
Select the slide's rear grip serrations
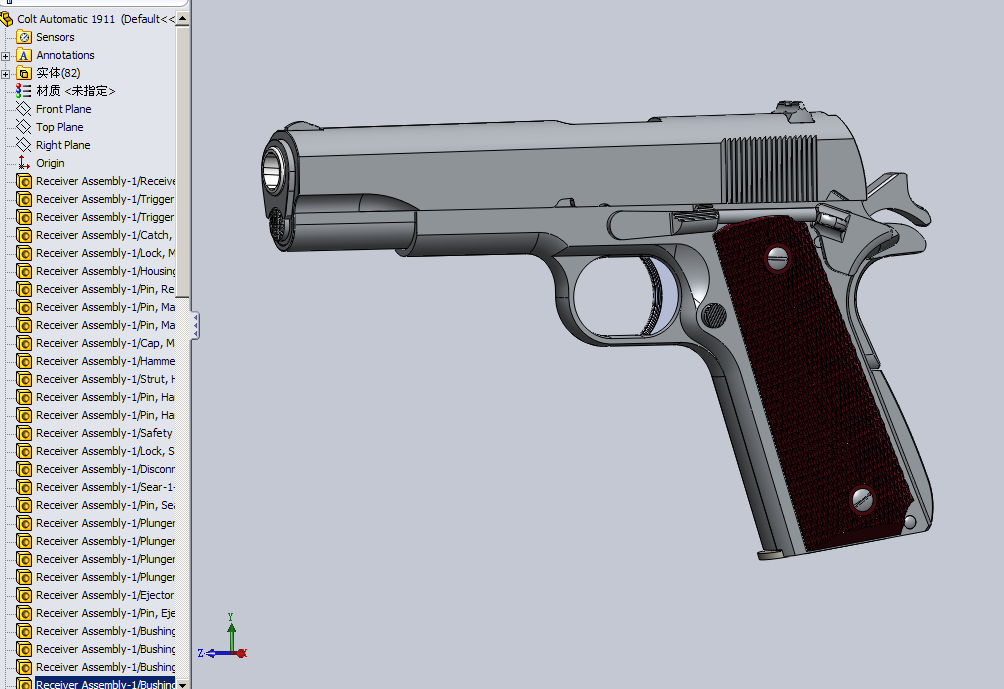point(769,170)
